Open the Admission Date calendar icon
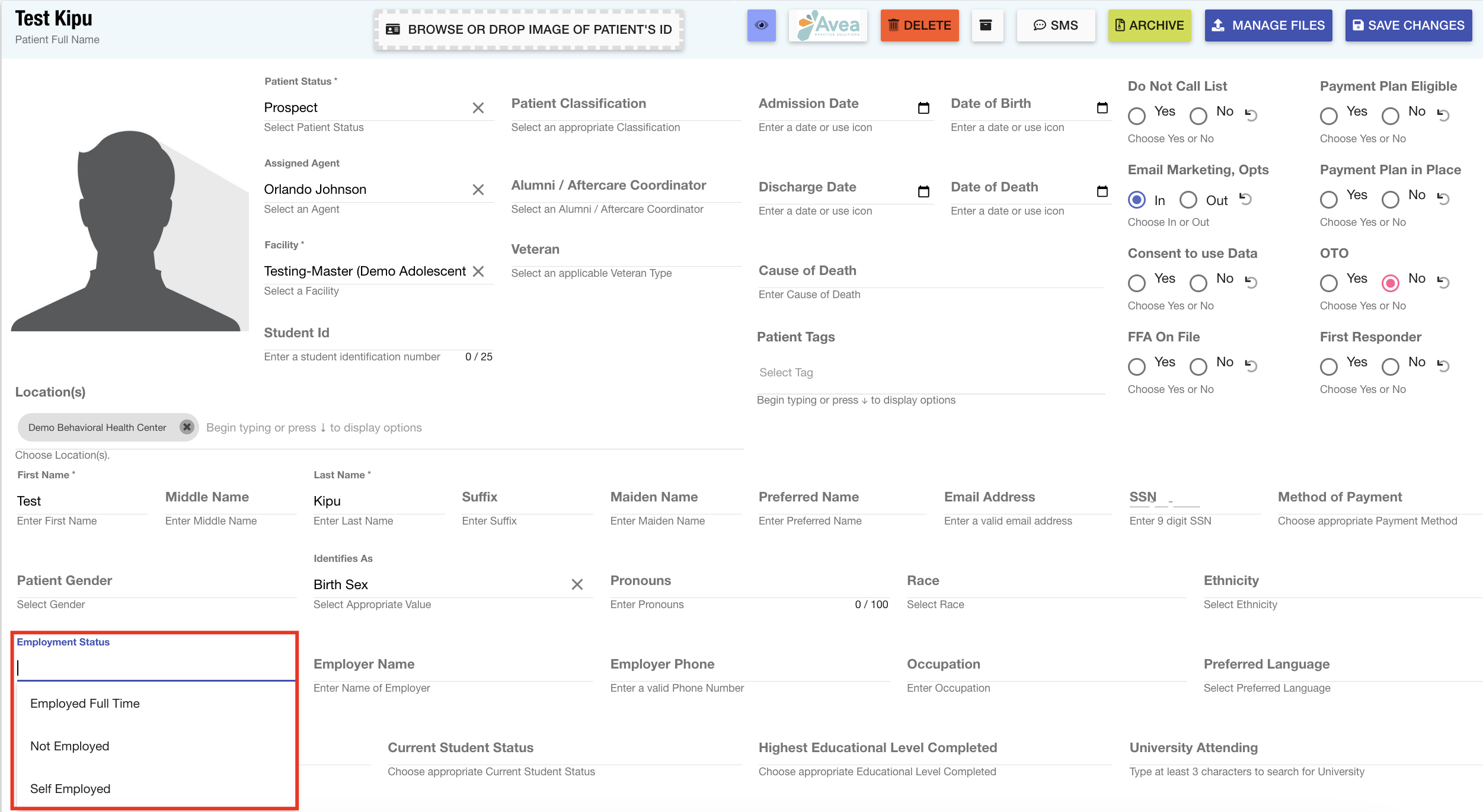This screenshot has width=1483, height=812. 923,108
